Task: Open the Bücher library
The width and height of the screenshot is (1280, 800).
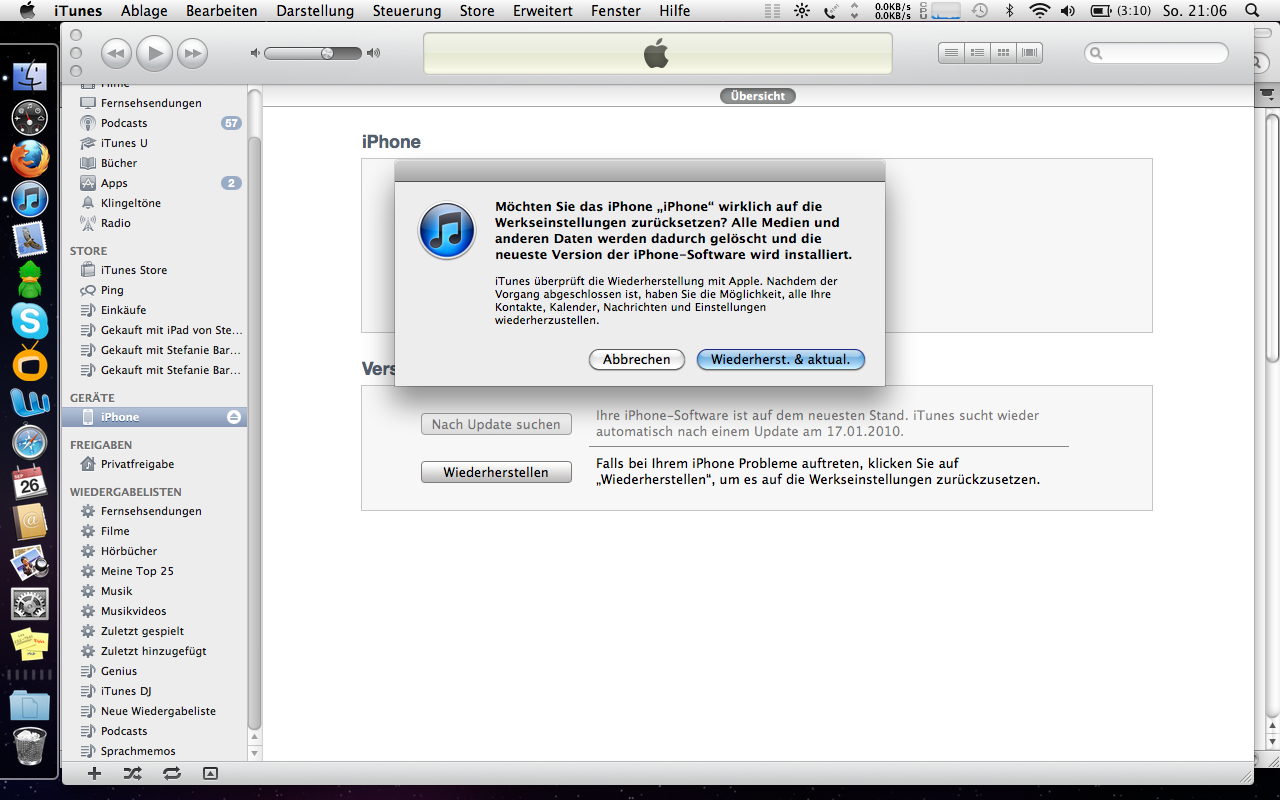Action: tap(154, 163)
